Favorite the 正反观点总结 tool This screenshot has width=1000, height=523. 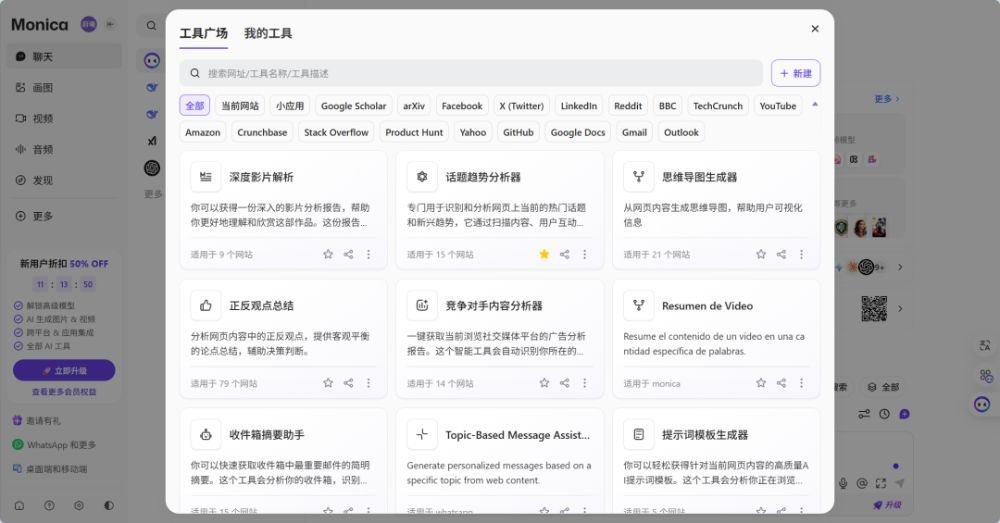pyautogui.click(x=328, y=383)
